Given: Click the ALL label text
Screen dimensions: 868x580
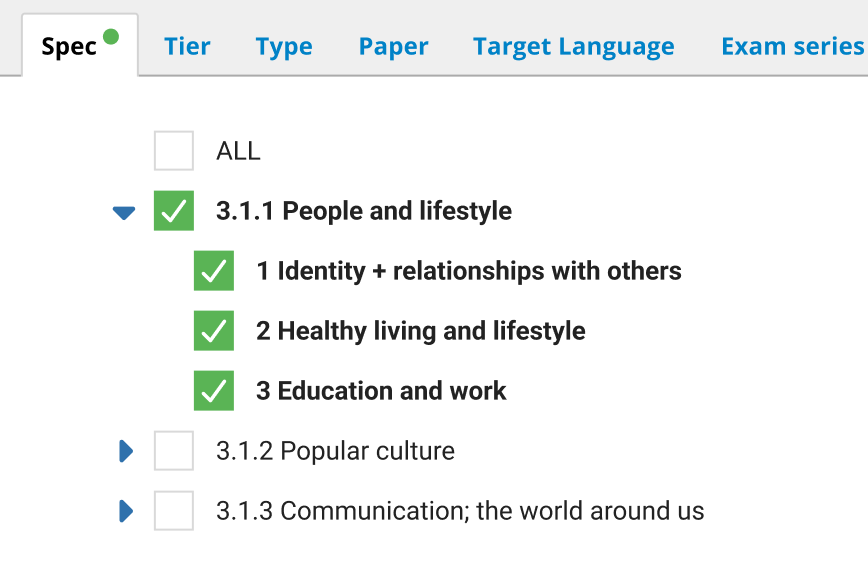Looking at the screenshot, I should 237,151.
